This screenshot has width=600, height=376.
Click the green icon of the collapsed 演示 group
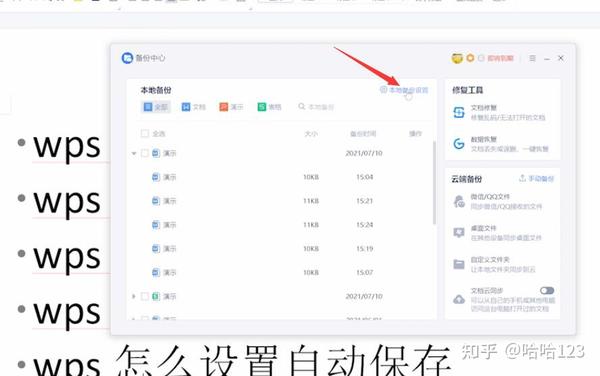[156, 296]
